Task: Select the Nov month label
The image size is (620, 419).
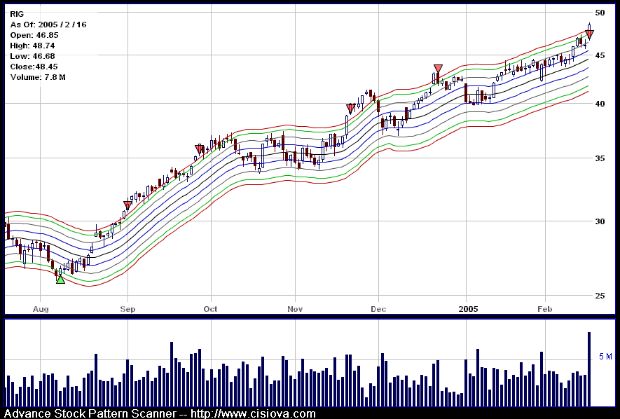Action: [x=295, y=309]
